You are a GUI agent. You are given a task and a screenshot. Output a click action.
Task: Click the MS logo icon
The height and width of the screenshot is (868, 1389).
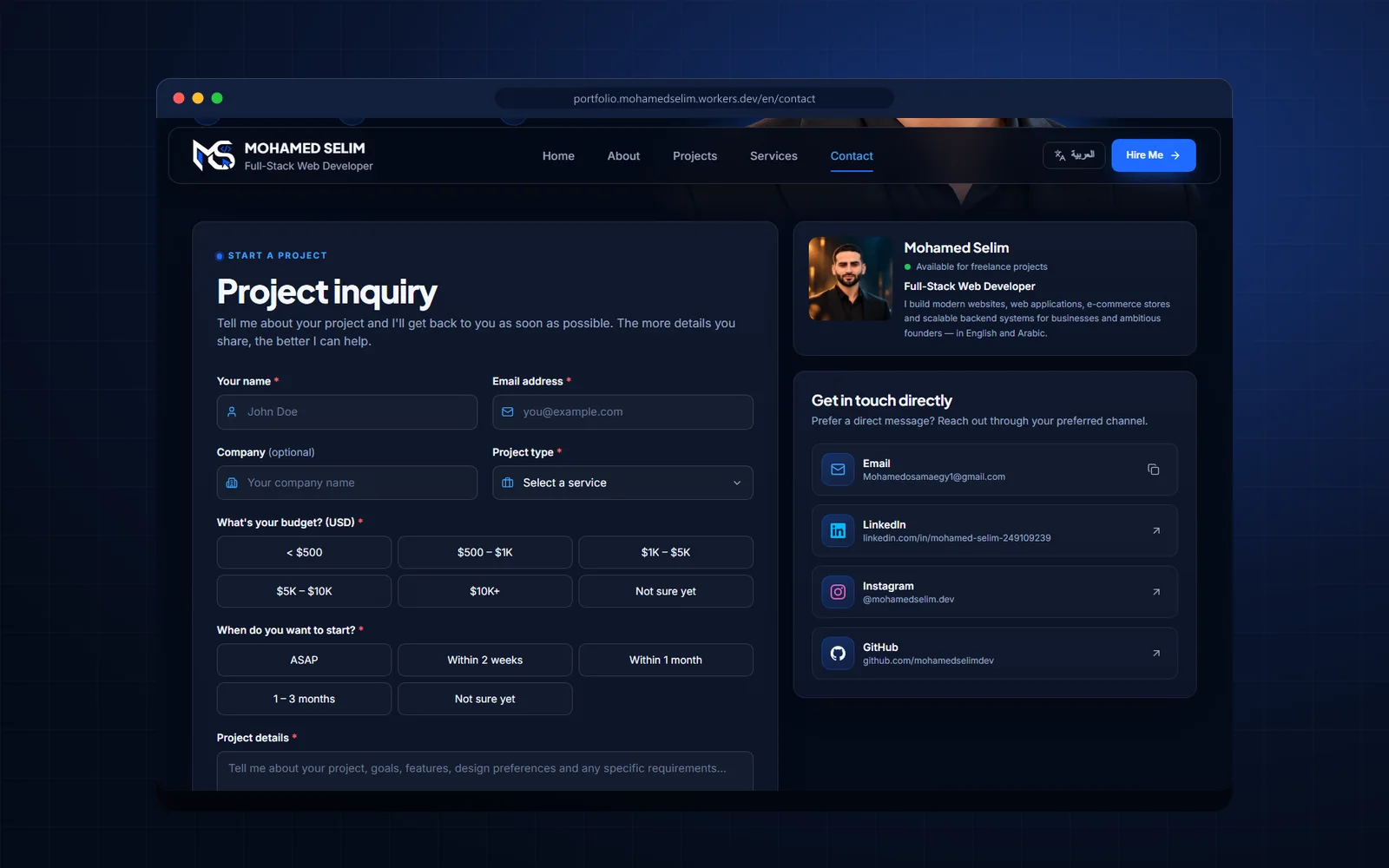214,155
